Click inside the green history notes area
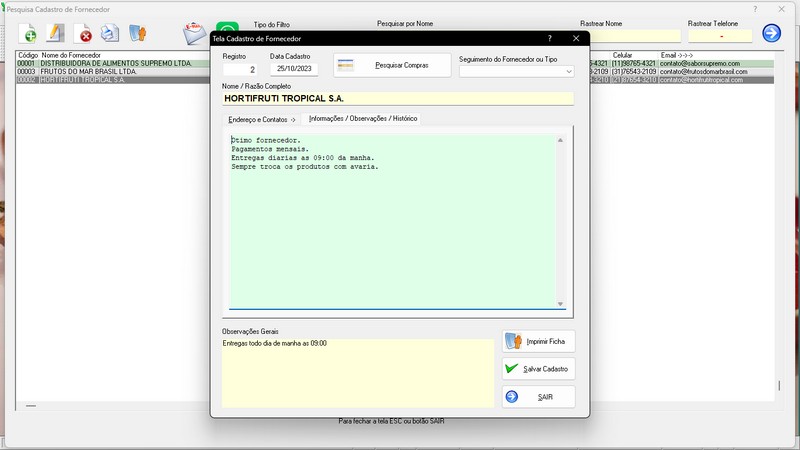The height and width of the screenshot is (450, 800). click(392, 222)
